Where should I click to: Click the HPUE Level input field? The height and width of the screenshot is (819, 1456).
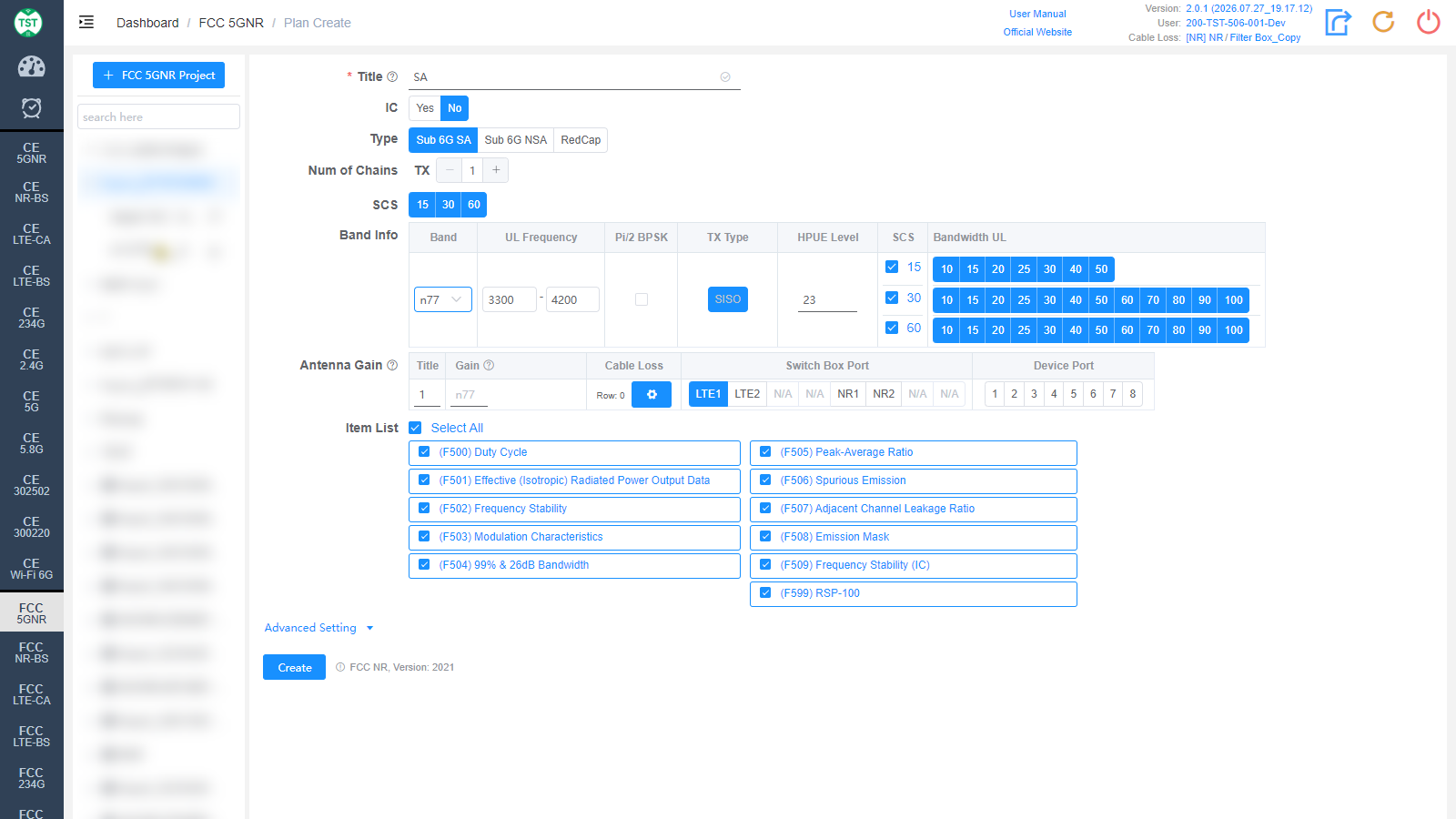[x=827, y=299]
